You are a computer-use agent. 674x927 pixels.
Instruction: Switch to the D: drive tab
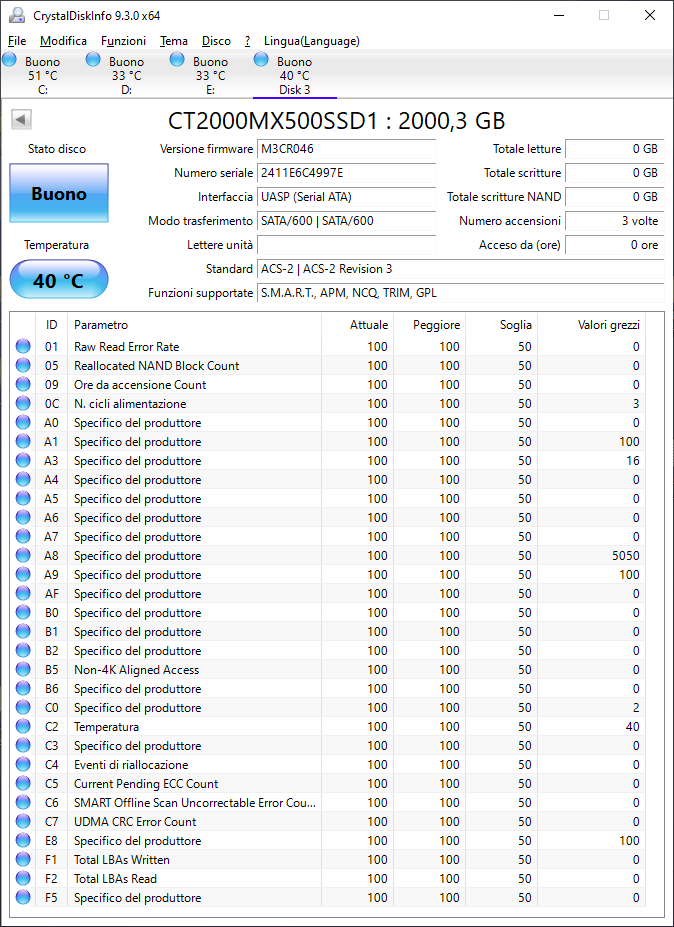click(127, 75)
